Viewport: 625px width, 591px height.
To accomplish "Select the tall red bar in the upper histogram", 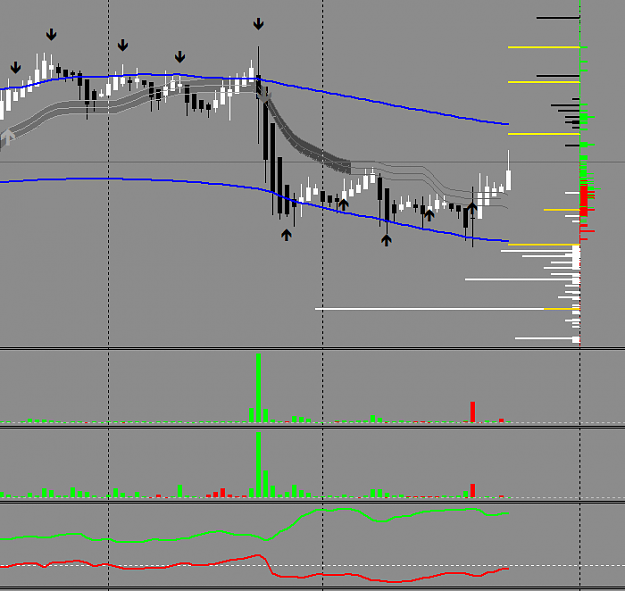I will [473, 412].
